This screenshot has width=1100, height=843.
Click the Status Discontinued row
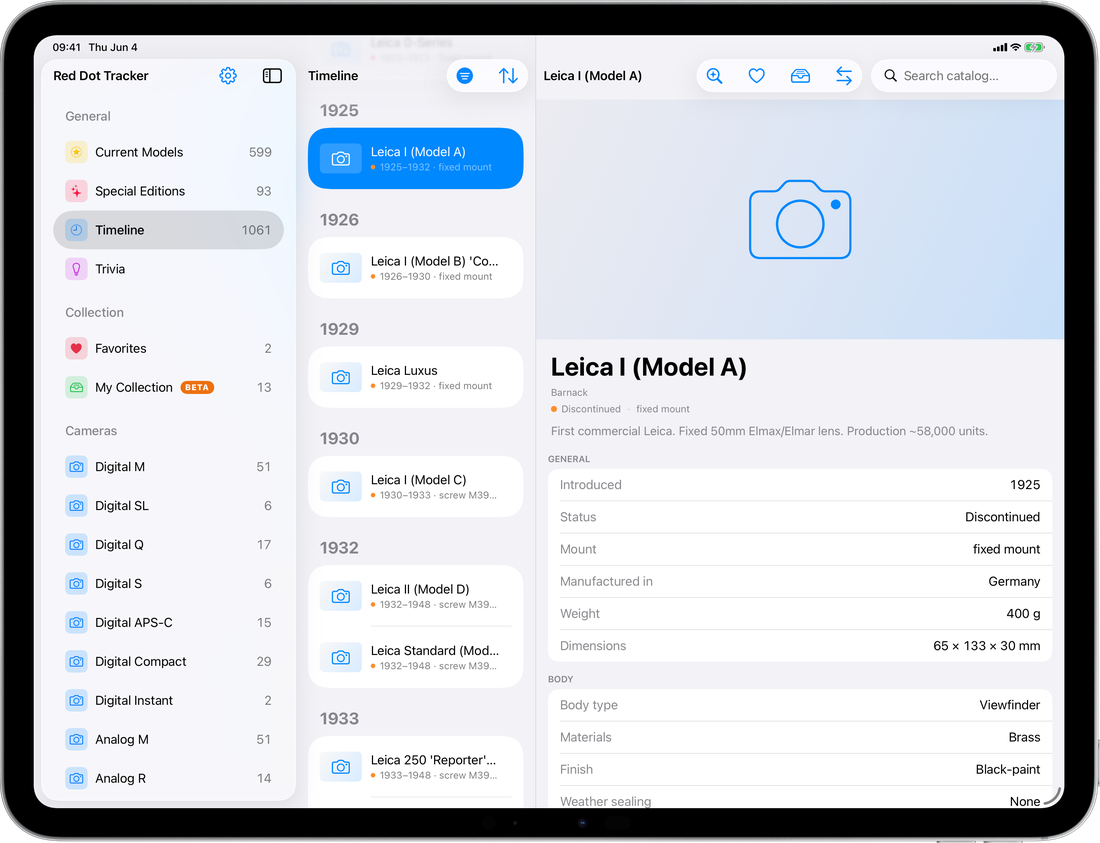pos(800,517)
